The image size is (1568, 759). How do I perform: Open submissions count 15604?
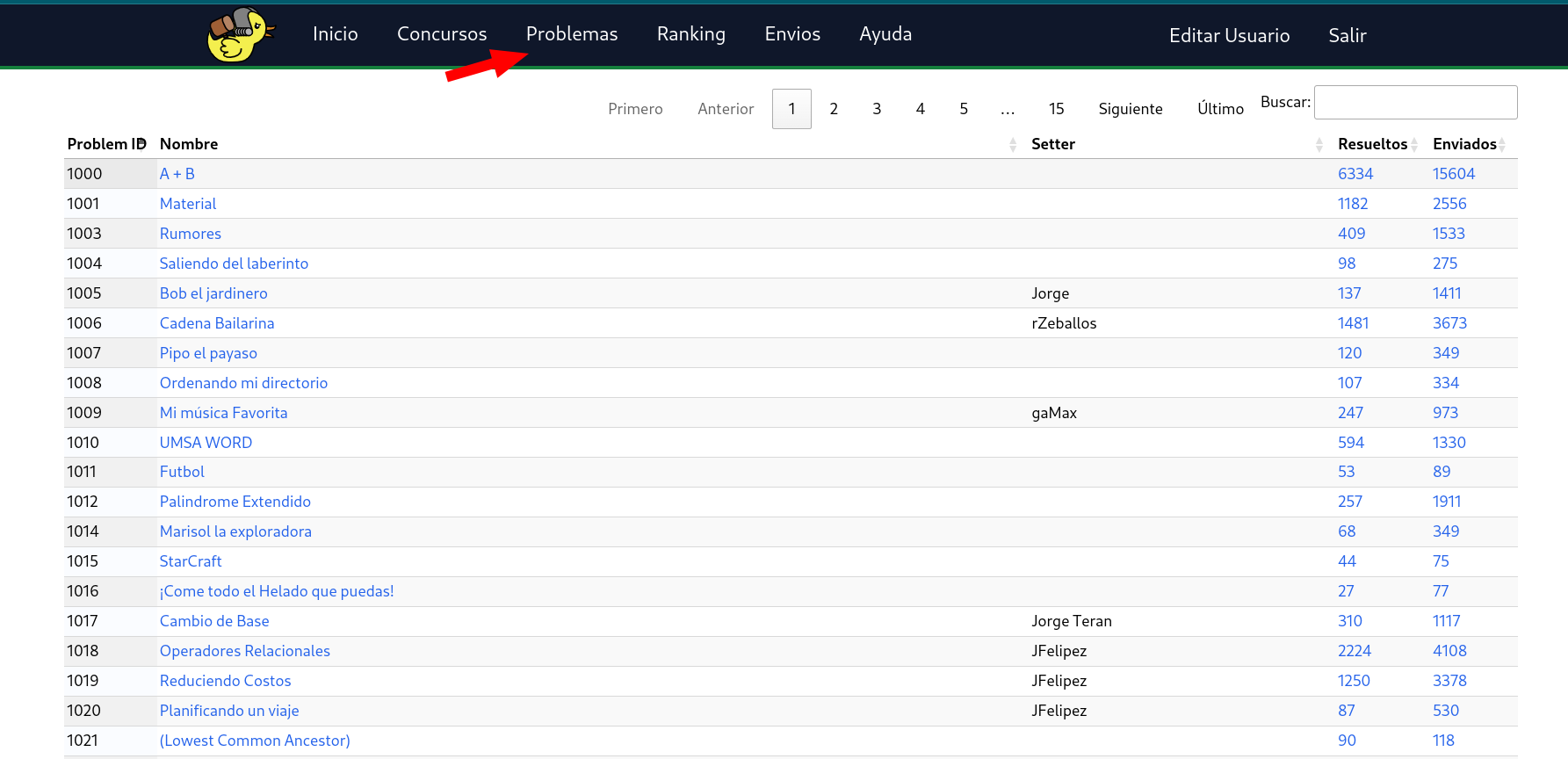(x=1454, y=174)
